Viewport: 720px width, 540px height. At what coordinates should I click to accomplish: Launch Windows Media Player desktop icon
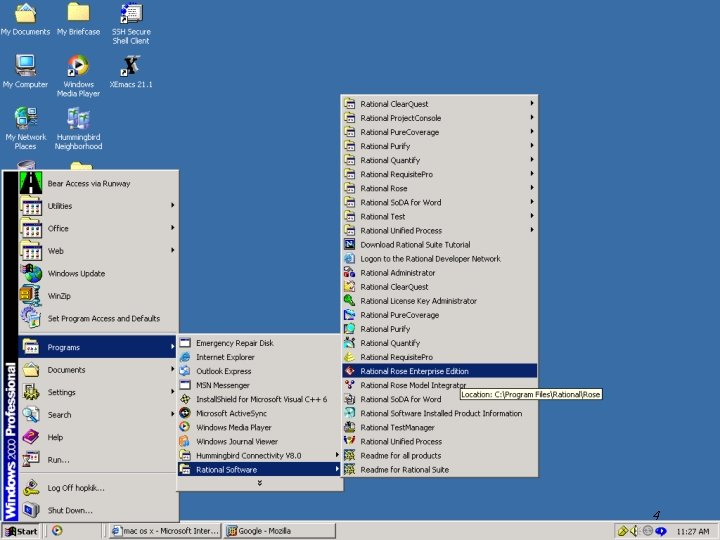(79, 76)
